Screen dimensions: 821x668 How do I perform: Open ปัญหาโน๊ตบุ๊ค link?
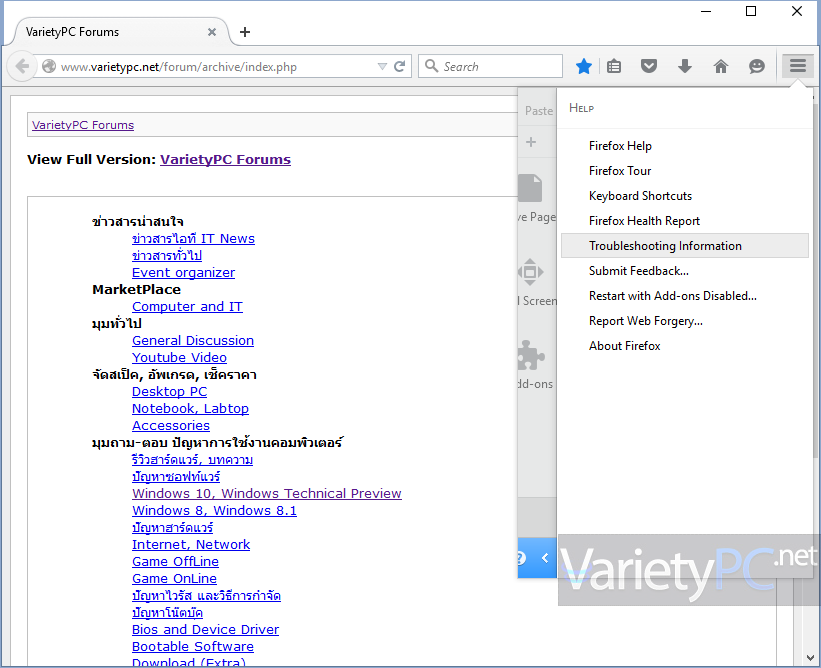[168, 613]
